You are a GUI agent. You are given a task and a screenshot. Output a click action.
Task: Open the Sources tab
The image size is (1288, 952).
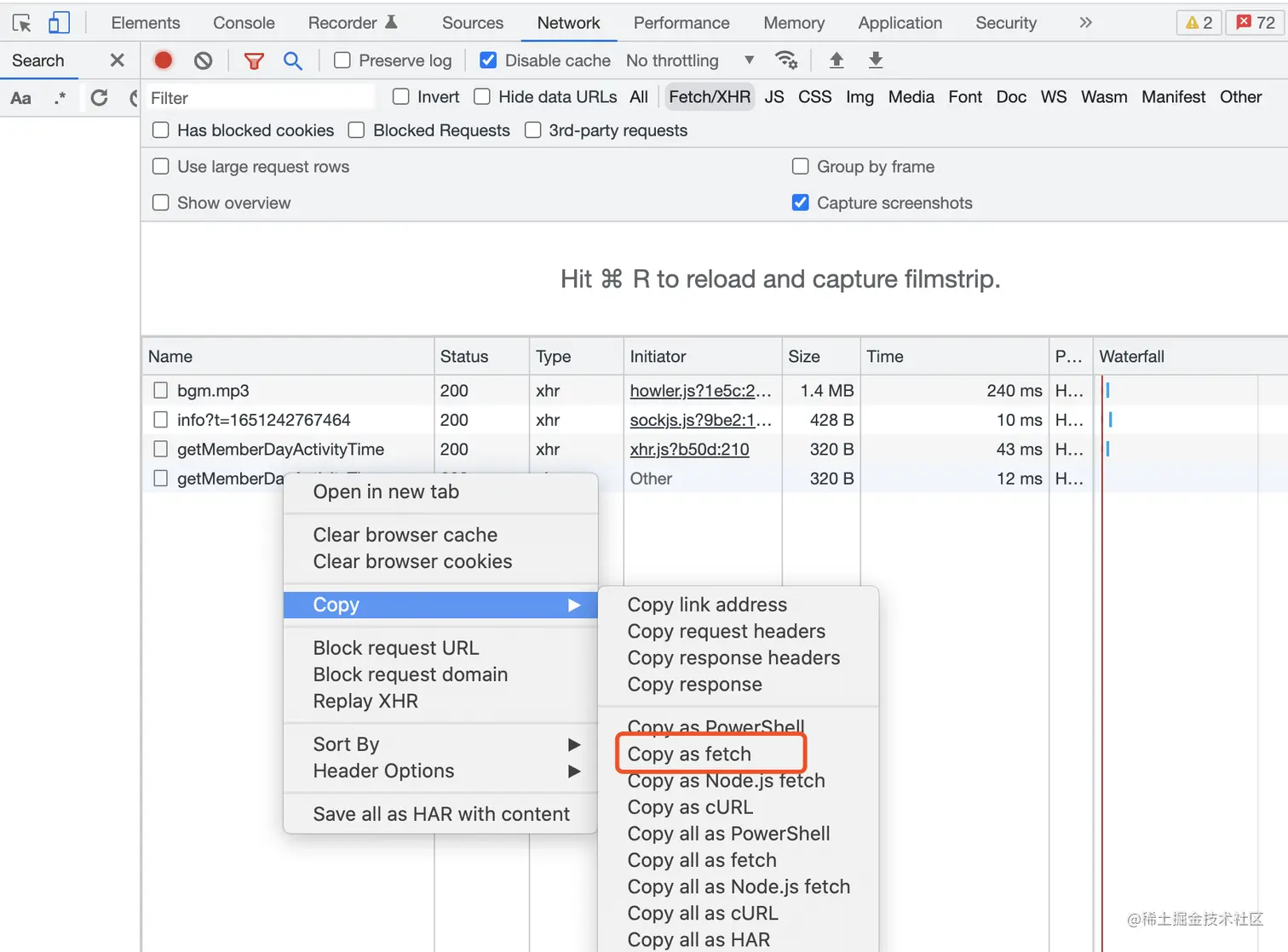click(473, 23)
